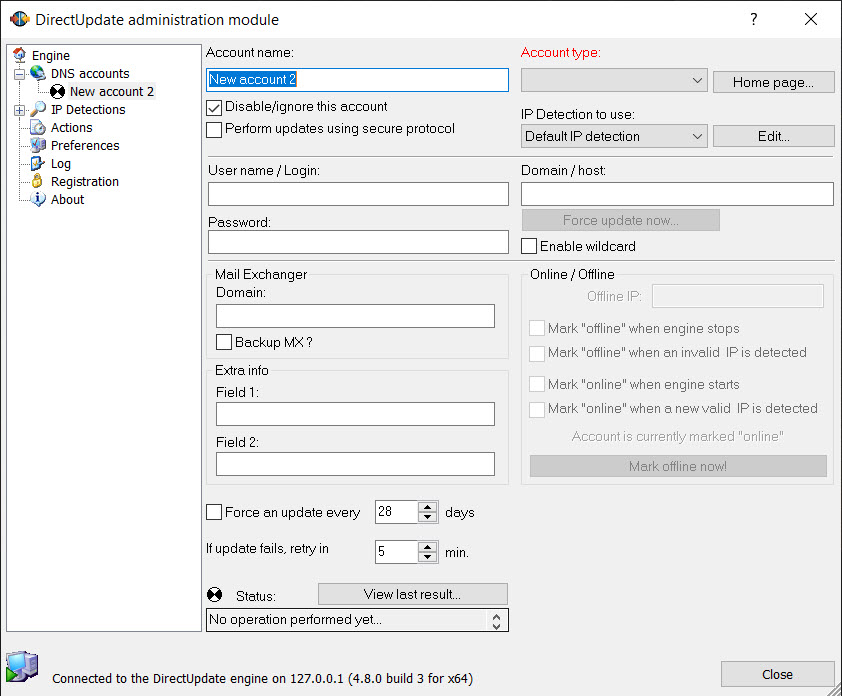Click the Domain / host input field
This screenshot has height=696, width=842.
pos(677,194)
